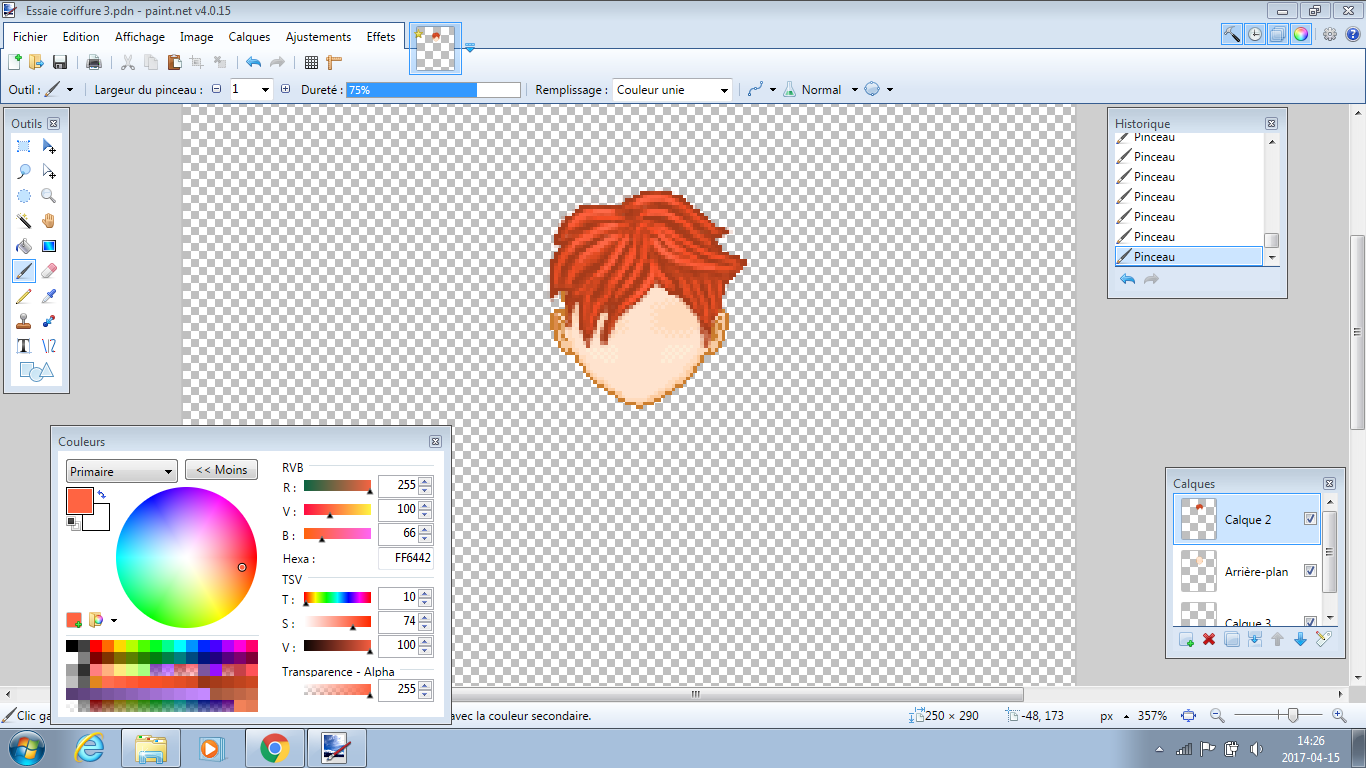Open the brush width dropdown
The height and width of the screenshot is (768, 1366).
tap(265, 90)
